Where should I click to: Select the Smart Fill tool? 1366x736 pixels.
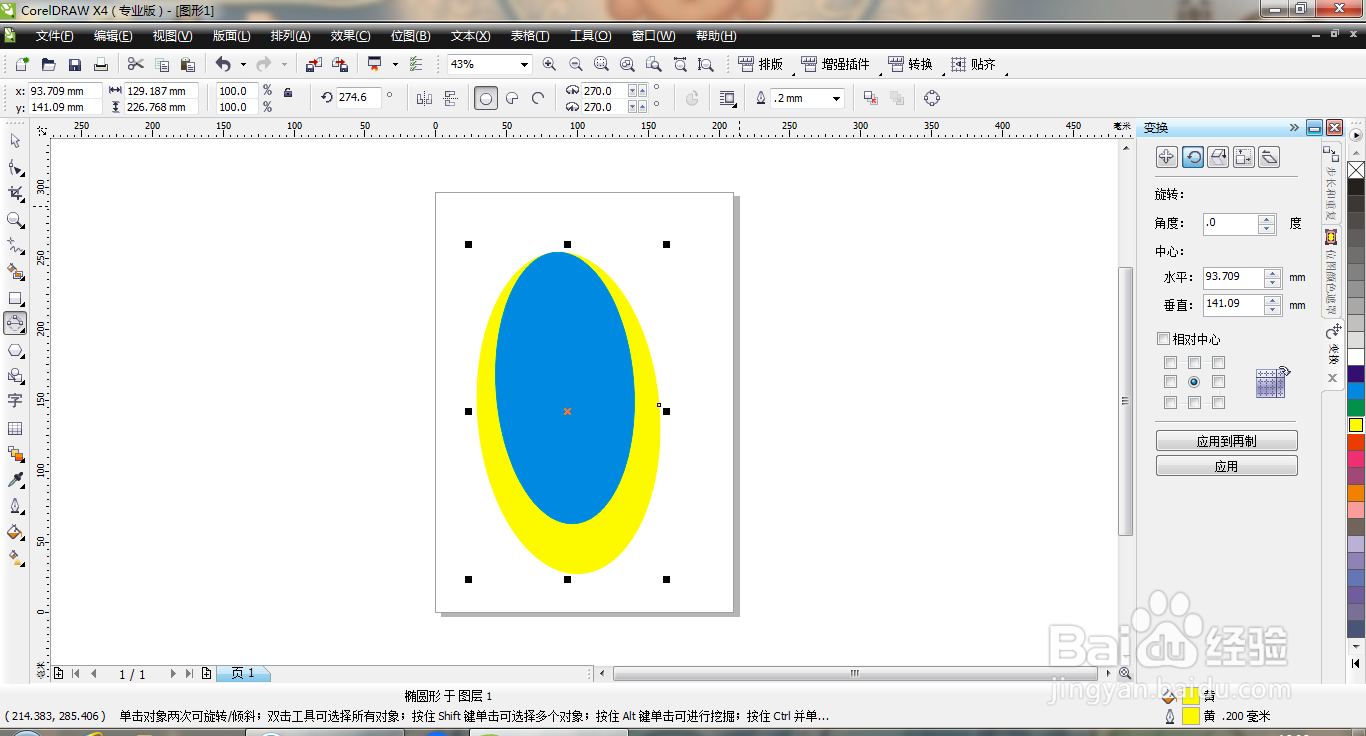point(15,271)
